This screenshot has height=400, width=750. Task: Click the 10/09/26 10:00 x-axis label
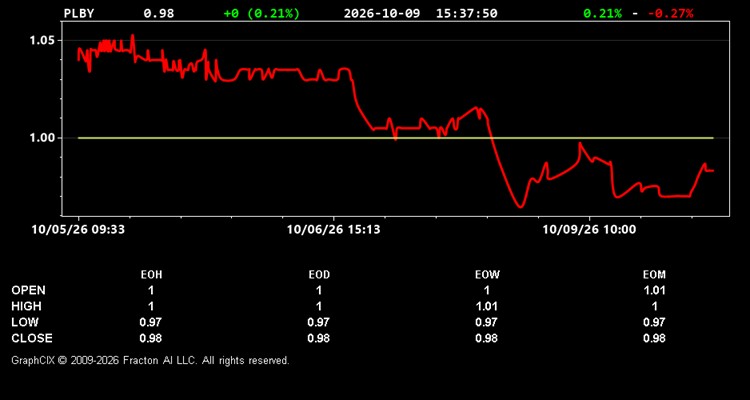pos(589,230)
